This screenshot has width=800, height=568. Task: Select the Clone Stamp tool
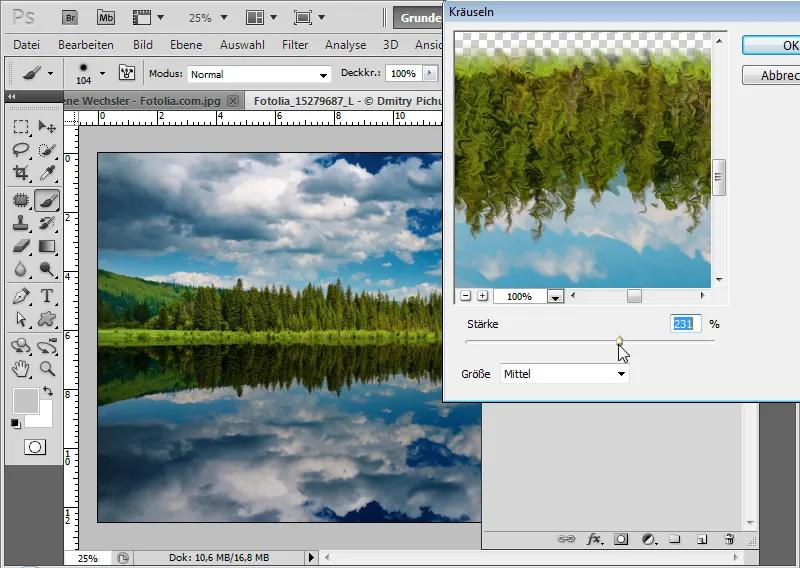pyautogui.click(x=21, y=223)
